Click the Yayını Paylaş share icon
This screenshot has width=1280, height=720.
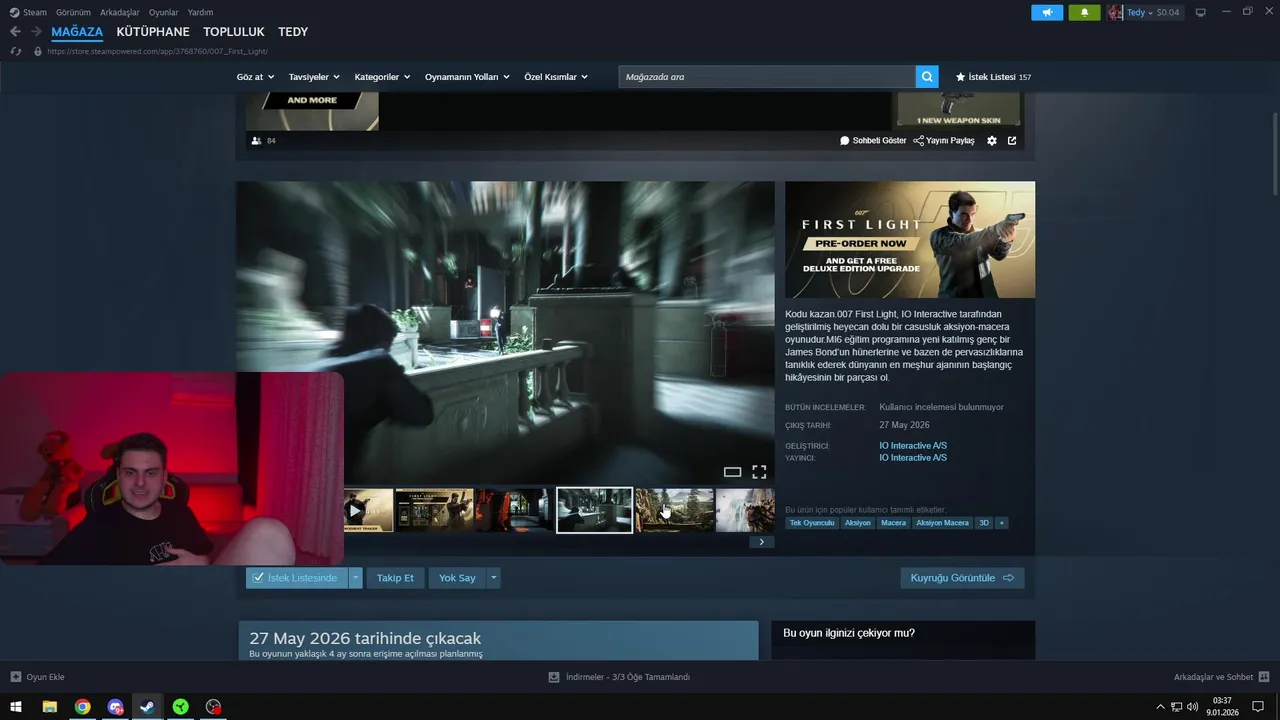coord(918,141)
